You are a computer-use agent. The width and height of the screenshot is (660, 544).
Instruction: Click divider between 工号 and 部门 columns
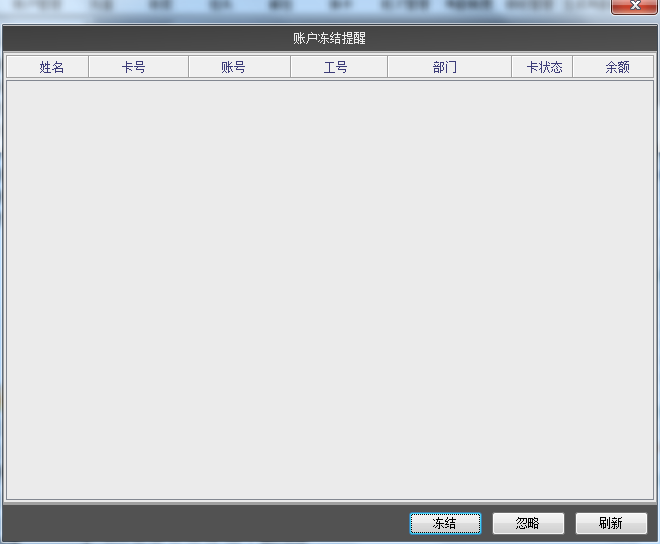coord(387,67)
